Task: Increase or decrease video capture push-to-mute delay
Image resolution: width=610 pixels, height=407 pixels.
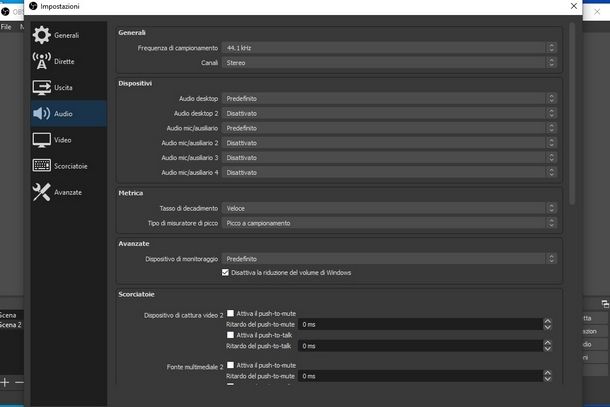Action: click(x=547, y=324)
